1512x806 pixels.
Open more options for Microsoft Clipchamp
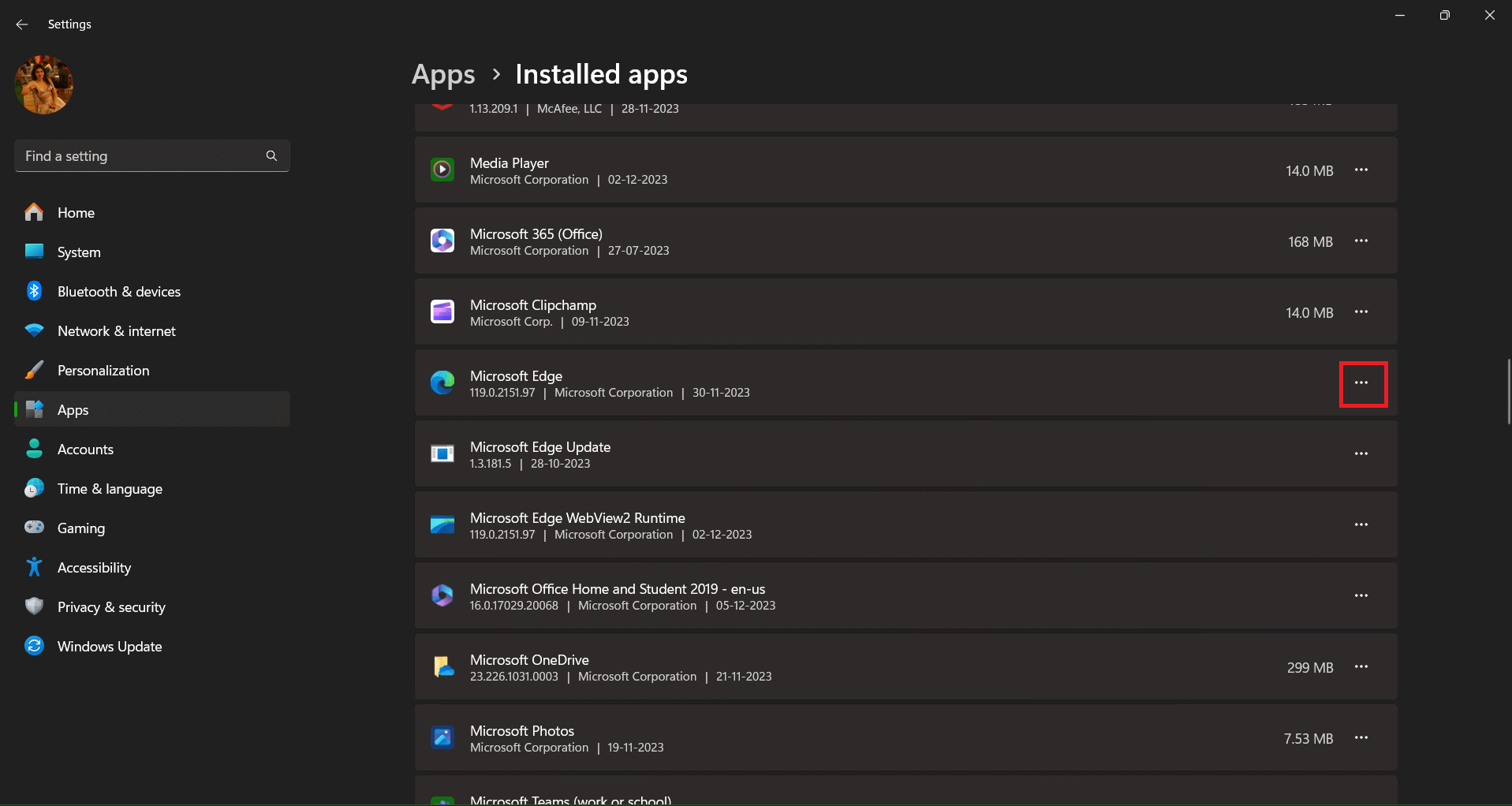(x=1361, y=312)
